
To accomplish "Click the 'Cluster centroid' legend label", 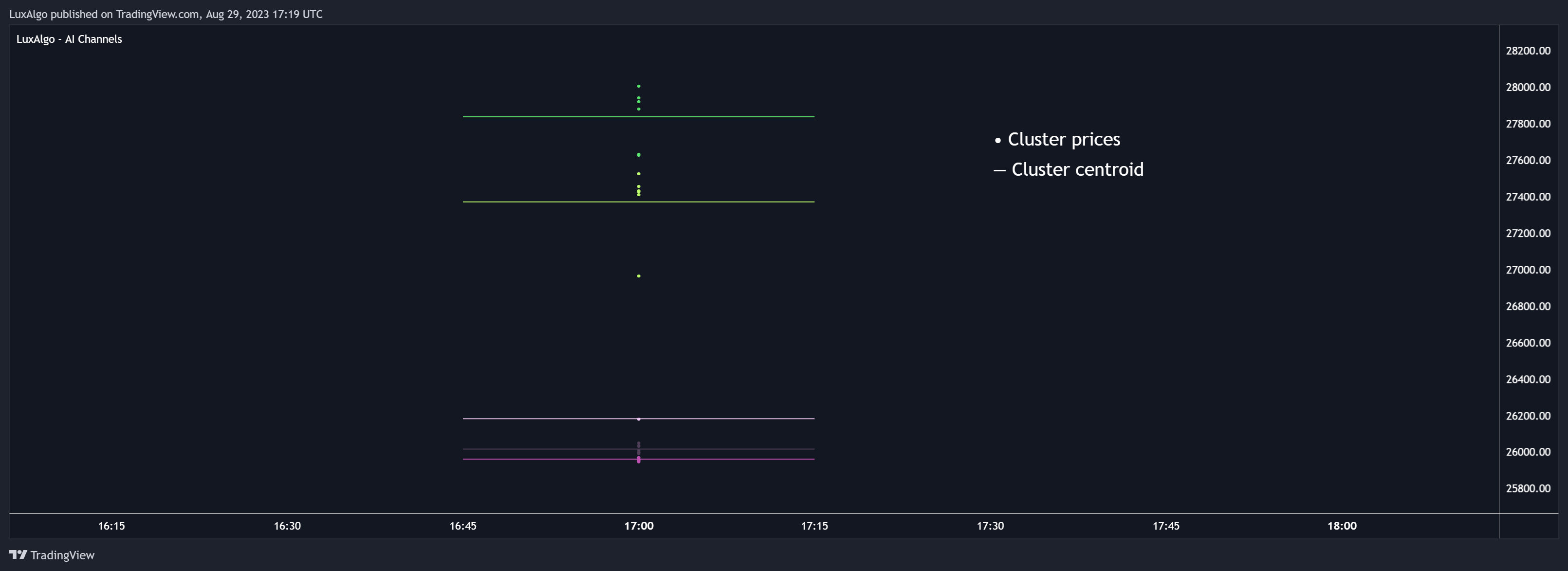I will pyautogui.click(x=1077, y=169).
